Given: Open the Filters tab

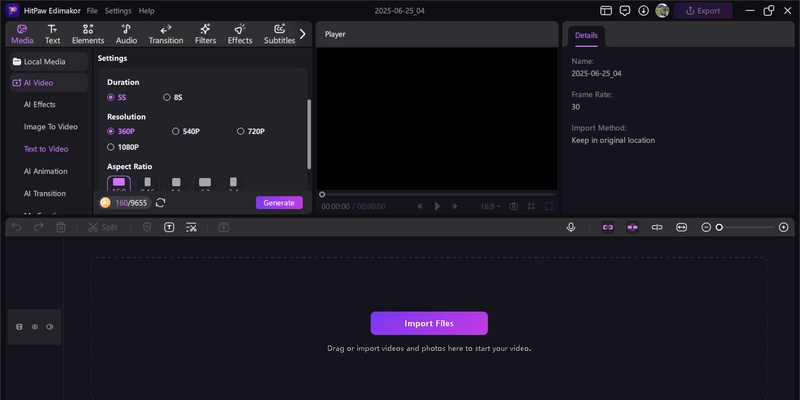Looking at the screenshot, I should click(206, 34).
